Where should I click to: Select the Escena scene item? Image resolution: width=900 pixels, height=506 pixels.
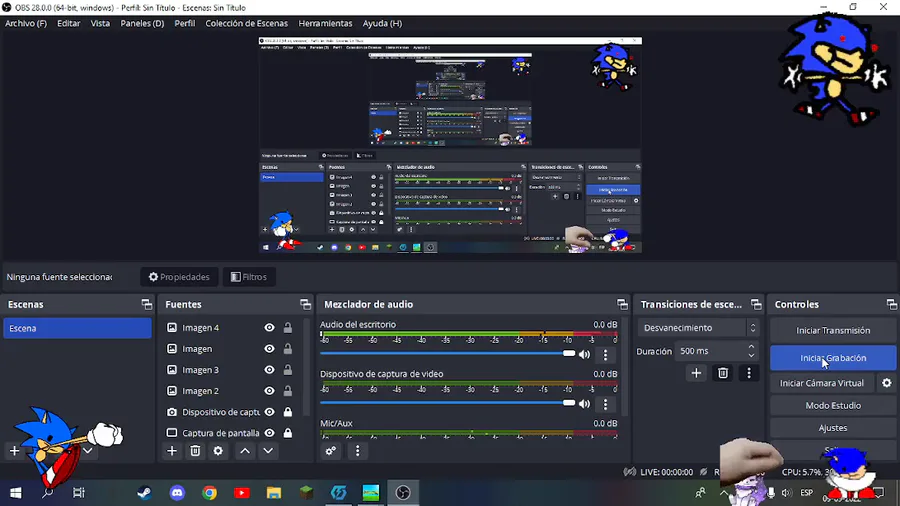coord(77,328)
